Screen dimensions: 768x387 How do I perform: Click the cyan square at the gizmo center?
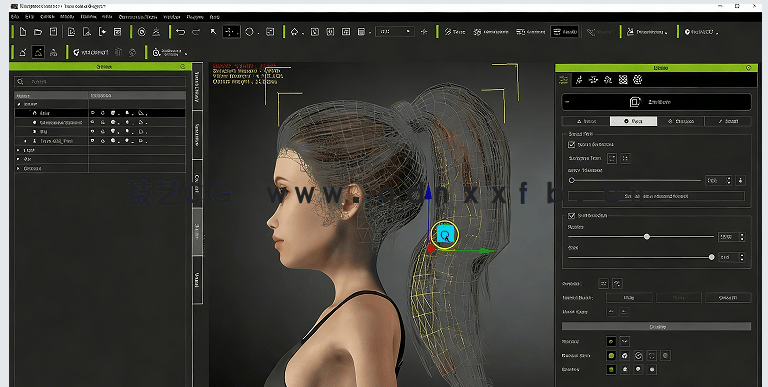click(x=445, y=235)
